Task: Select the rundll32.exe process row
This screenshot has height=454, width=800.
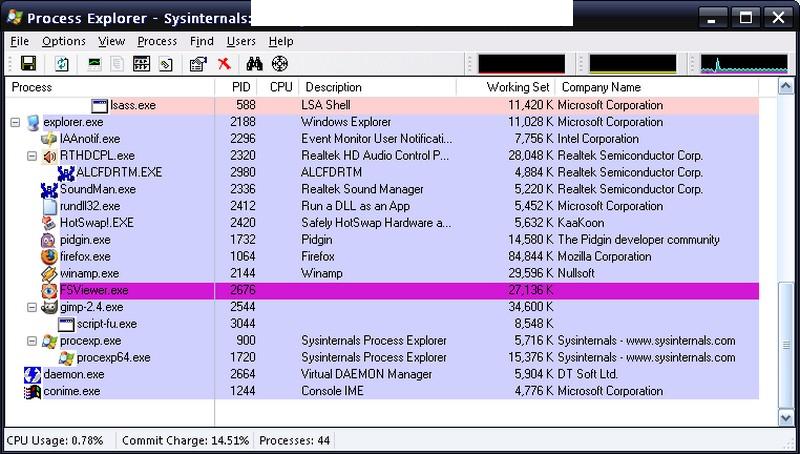Action: tap(382, 207)
